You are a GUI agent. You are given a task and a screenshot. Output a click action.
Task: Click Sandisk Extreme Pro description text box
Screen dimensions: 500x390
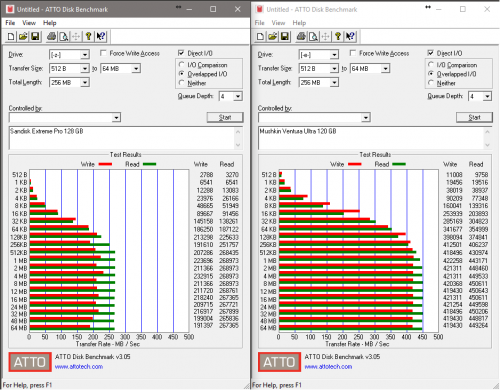(x=122, y=138)
